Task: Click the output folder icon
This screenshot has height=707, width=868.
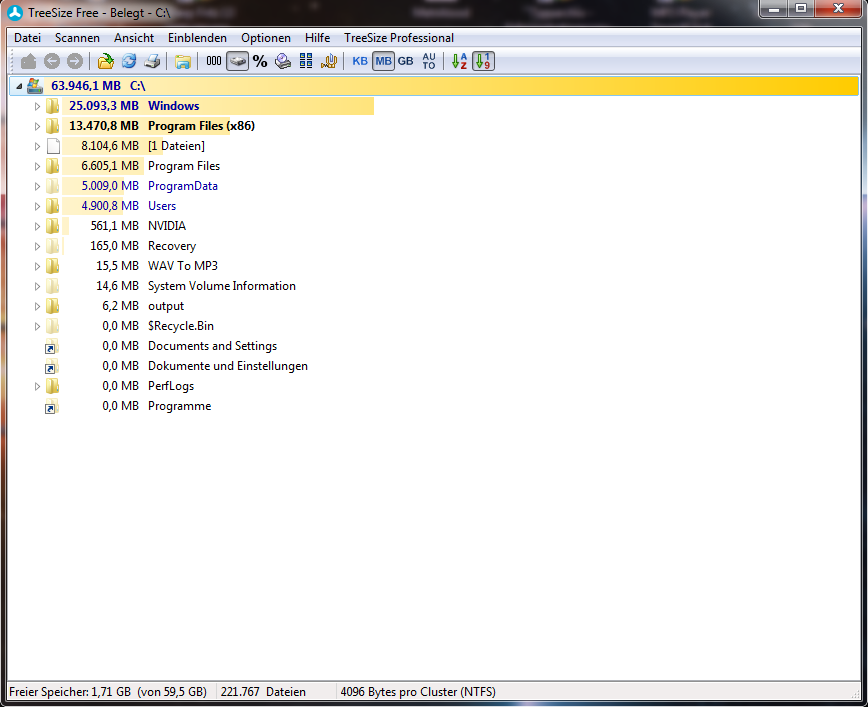Action: pyautogui.click(x=52, y=306)
